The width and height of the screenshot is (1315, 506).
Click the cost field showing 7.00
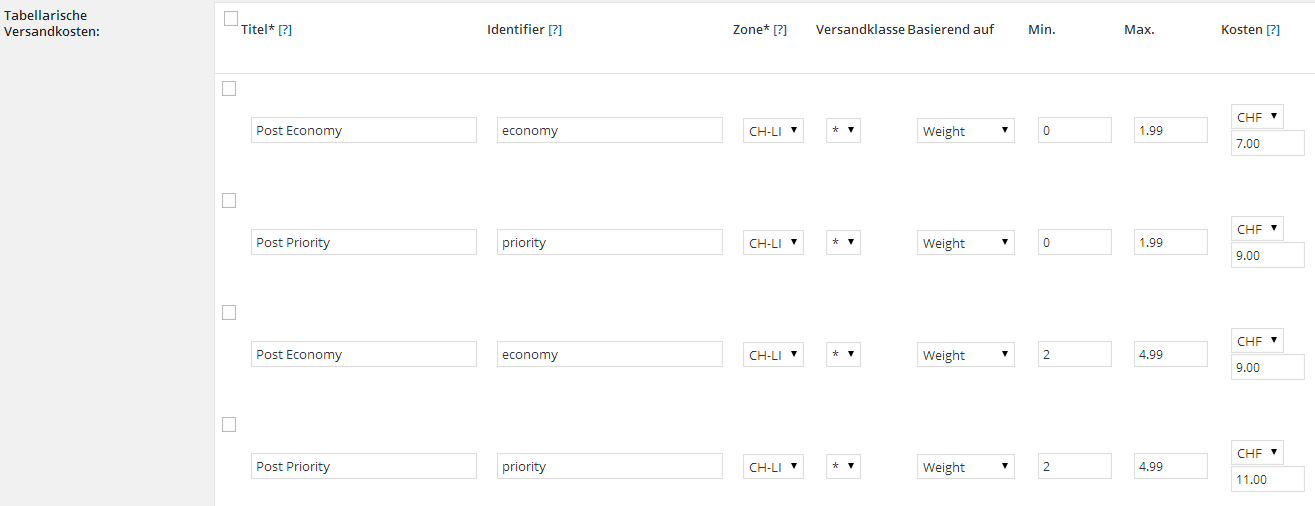pos(1267,144)
